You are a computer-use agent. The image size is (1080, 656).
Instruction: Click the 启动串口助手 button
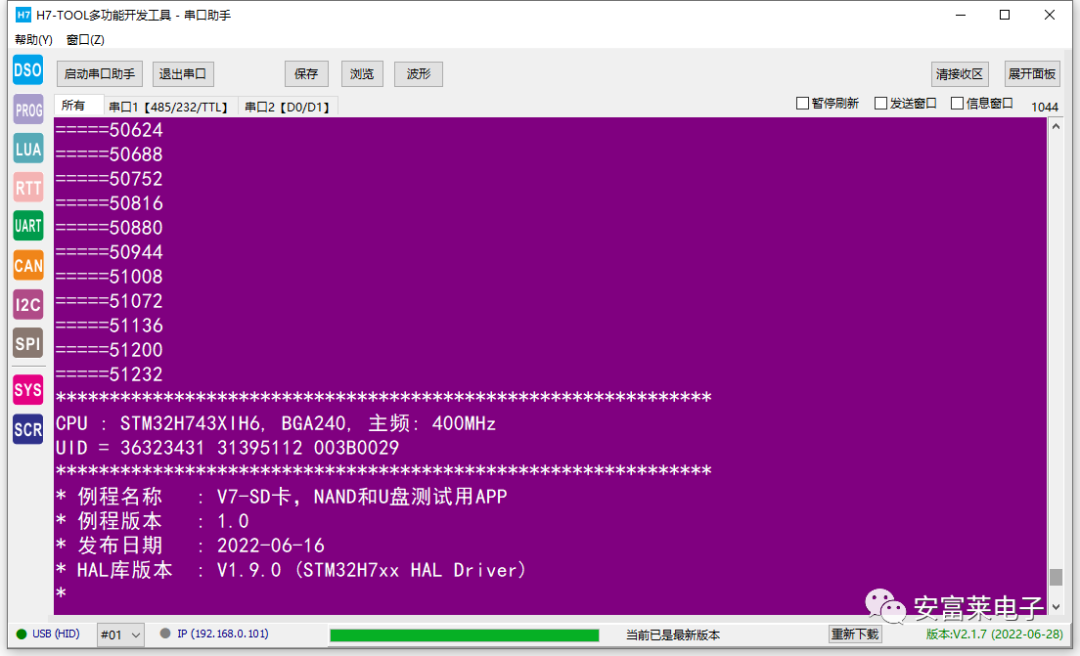pyautogui.click(x=100, y=74)
